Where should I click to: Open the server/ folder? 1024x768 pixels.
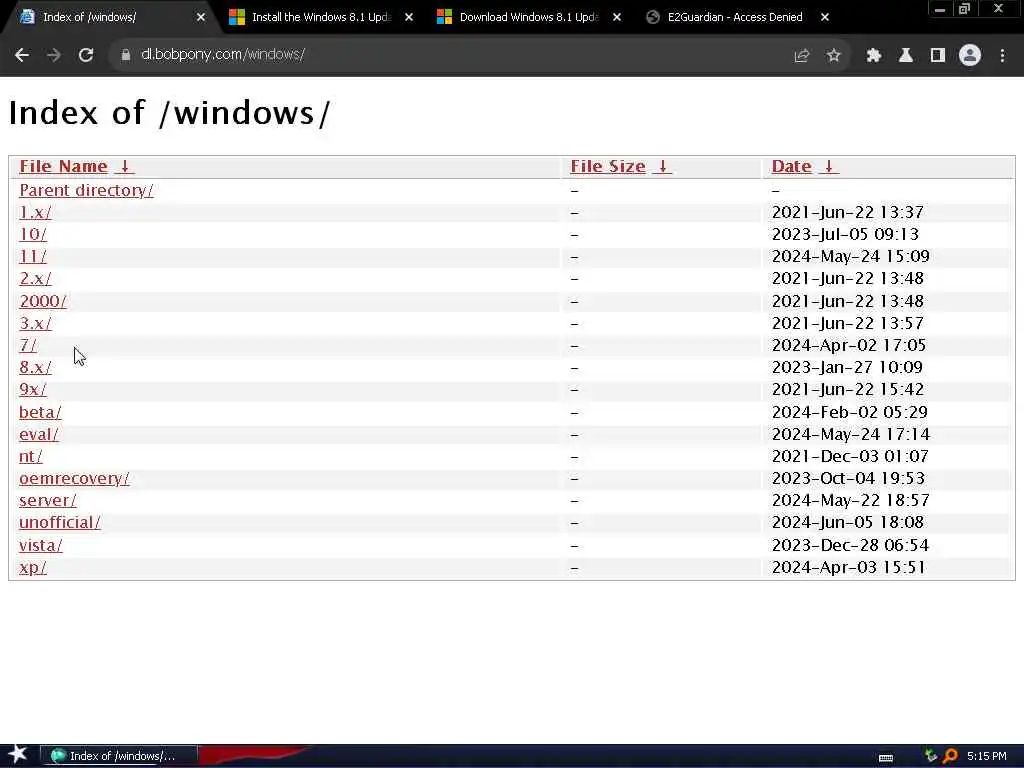pyautogui.click(x=48, y=500)
